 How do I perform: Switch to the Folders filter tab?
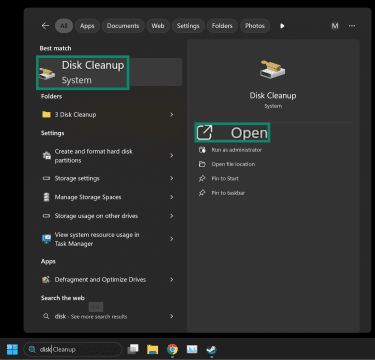coord(222,26)
